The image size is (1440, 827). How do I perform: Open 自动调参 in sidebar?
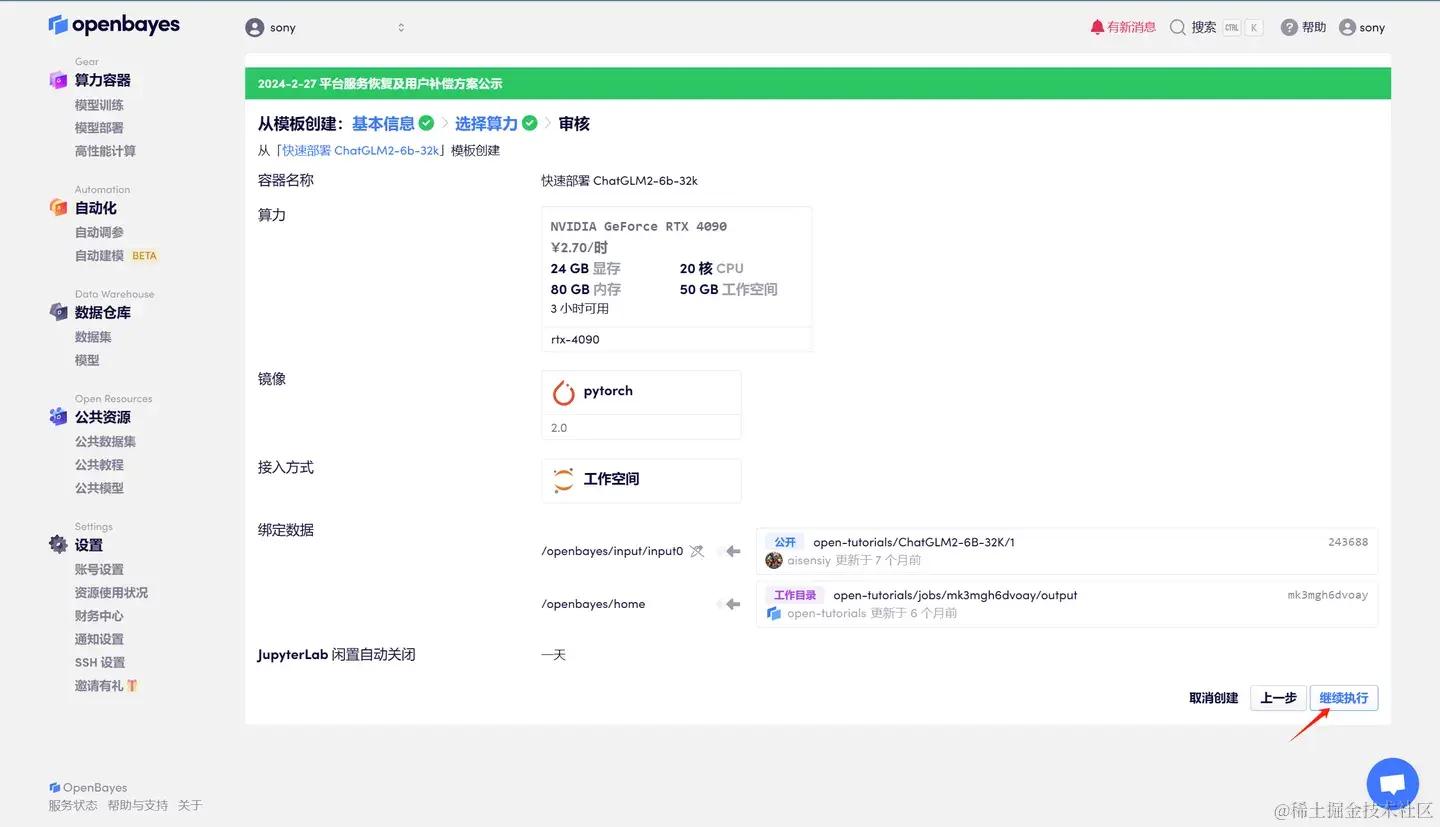(x=99, y=232)
